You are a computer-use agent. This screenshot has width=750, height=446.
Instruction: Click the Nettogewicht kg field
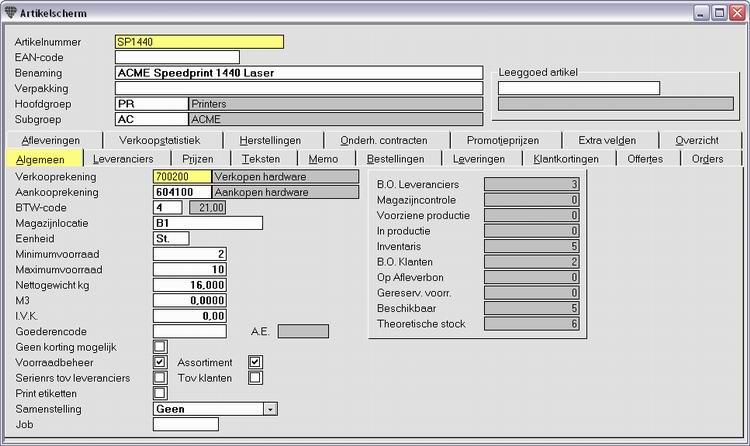tap(190, 285)
